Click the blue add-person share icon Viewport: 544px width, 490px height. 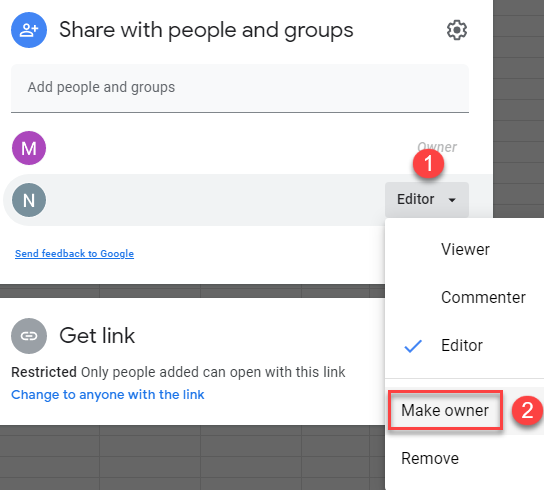[x=29, y=30]
